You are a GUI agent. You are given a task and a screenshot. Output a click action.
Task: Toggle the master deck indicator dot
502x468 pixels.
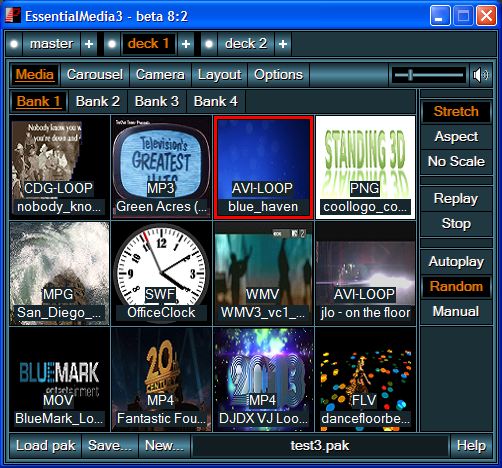tap(14, 44)
